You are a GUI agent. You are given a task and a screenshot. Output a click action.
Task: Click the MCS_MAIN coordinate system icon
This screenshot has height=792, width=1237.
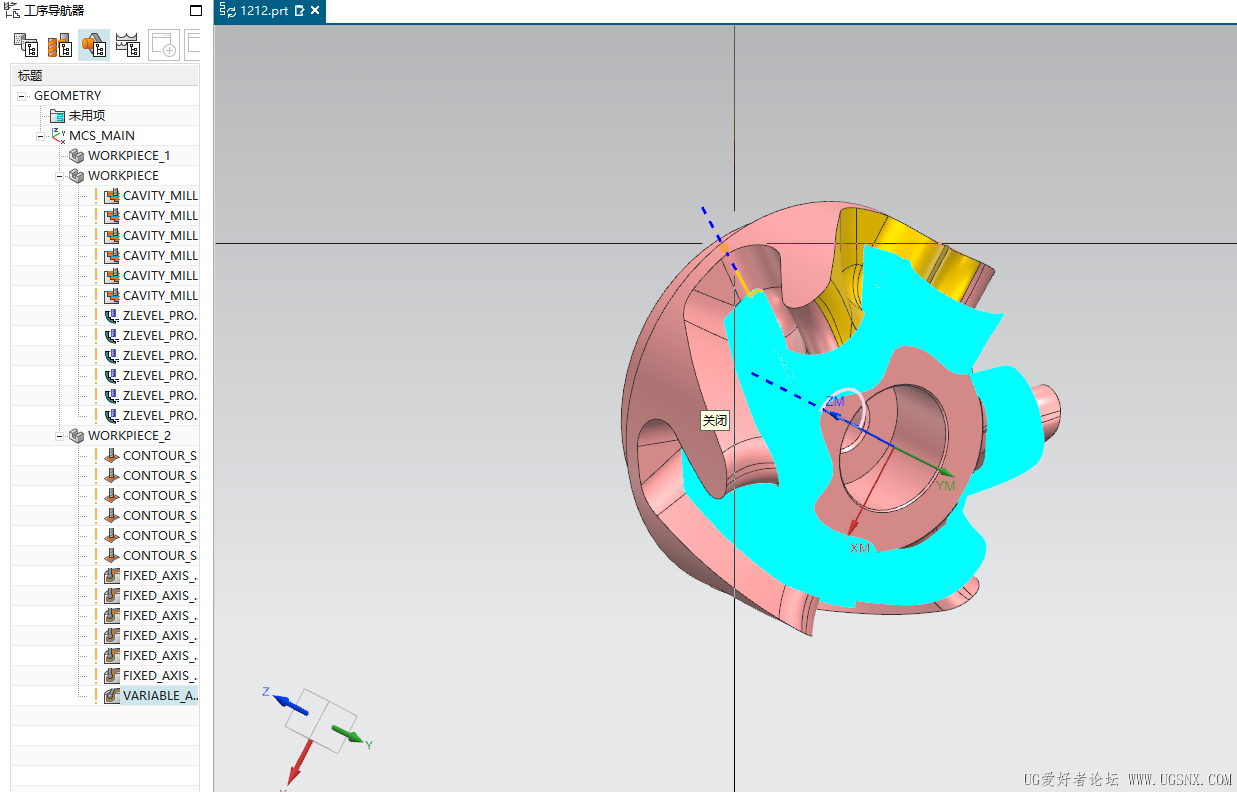[x=58, y=136]
